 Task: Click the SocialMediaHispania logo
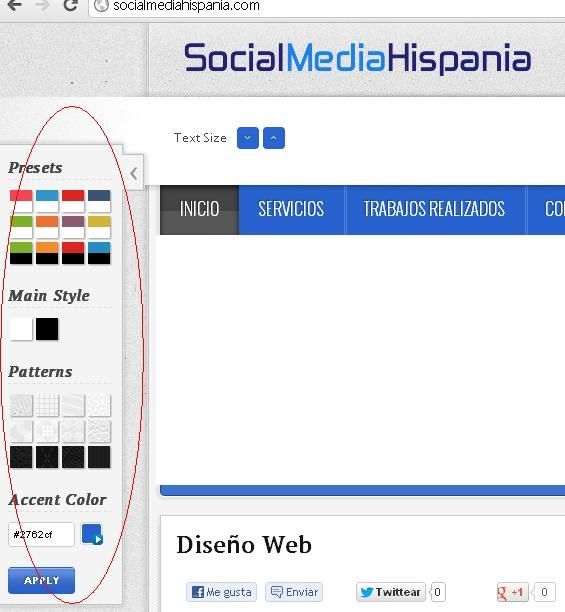point(357,59)
